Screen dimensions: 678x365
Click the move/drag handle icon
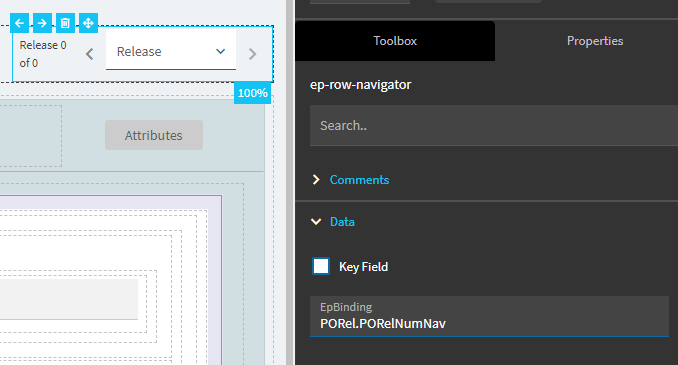pyautogui.click(x=88, y=23)
